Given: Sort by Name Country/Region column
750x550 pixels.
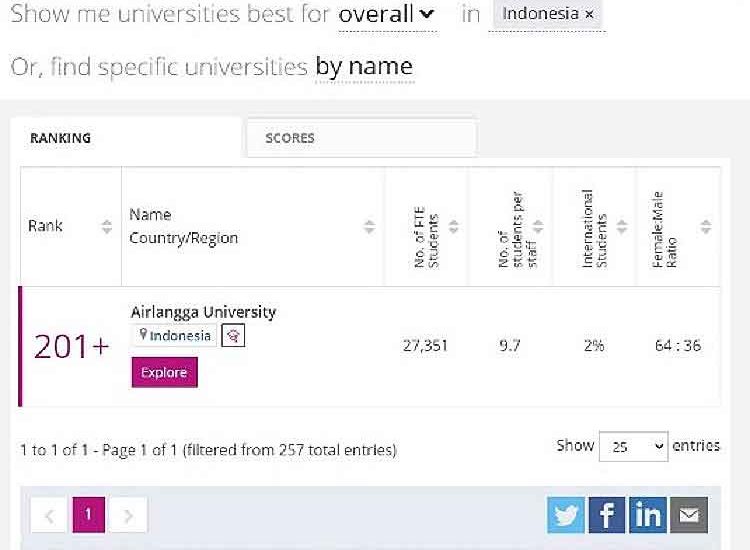Looking at the screenshot, I should [369, 226].
